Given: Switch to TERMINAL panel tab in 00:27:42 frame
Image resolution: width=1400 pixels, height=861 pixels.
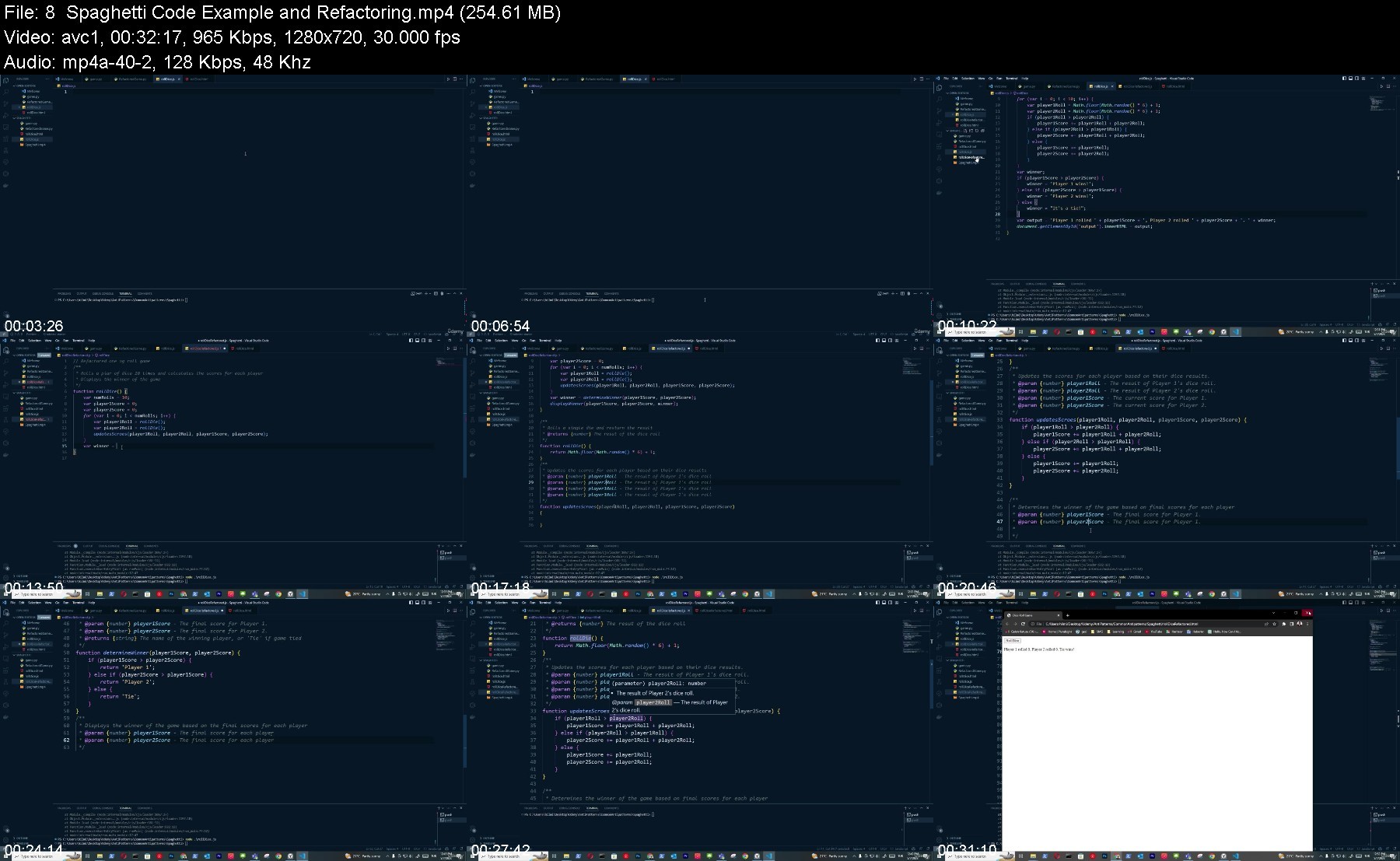Looking at the screenshot, I should (x=592, y=808).
